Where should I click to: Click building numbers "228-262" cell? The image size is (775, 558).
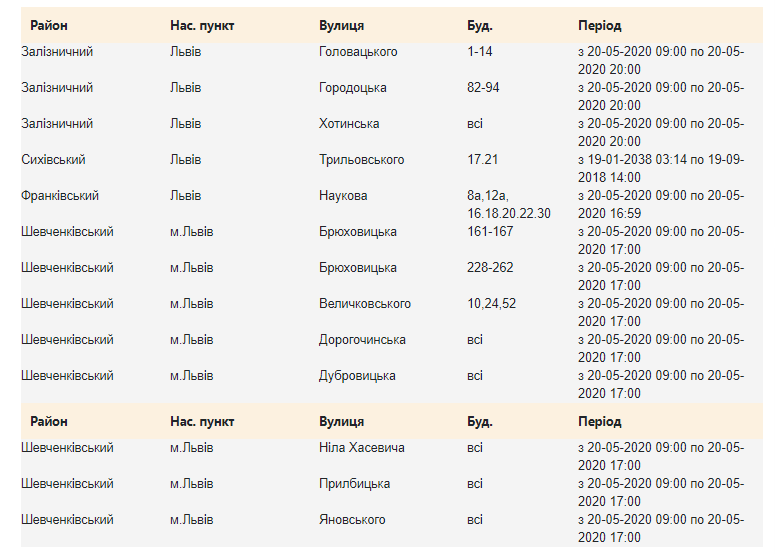[490, 268]
